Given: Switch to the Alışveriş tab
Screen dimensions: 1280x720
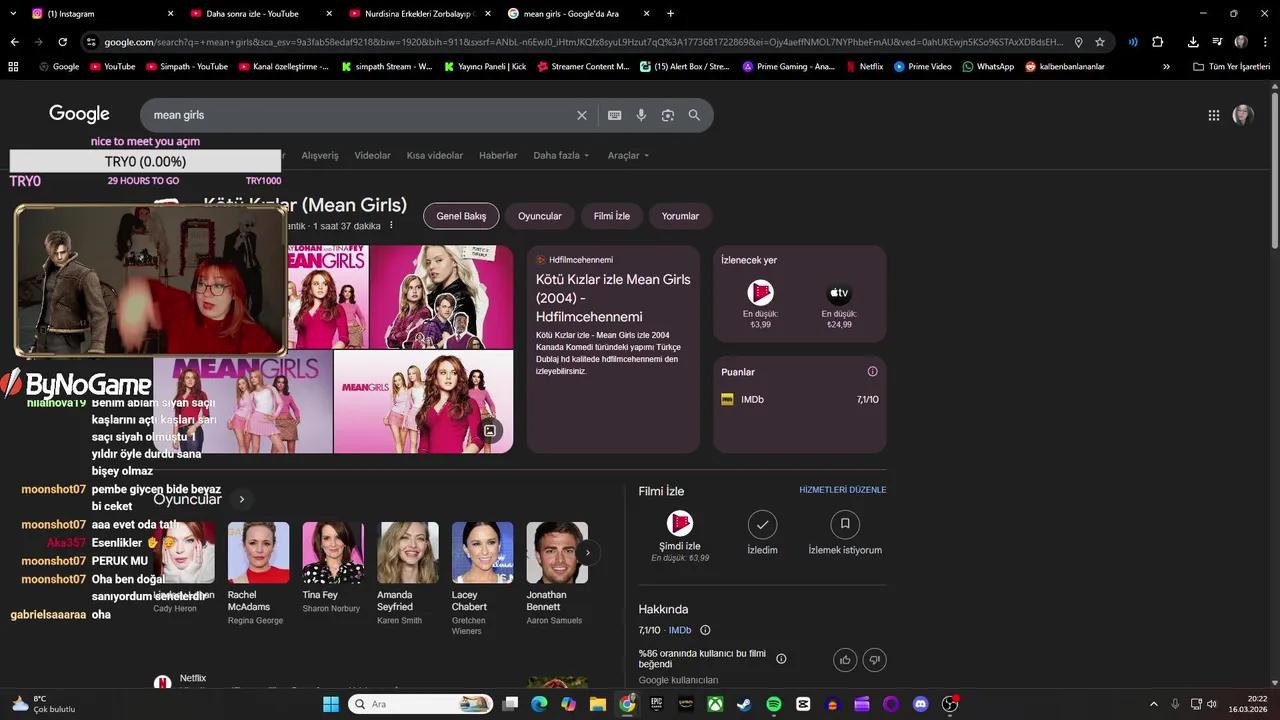Looking at the screenshot, I should pyautogui.click(x=320, y=155).
